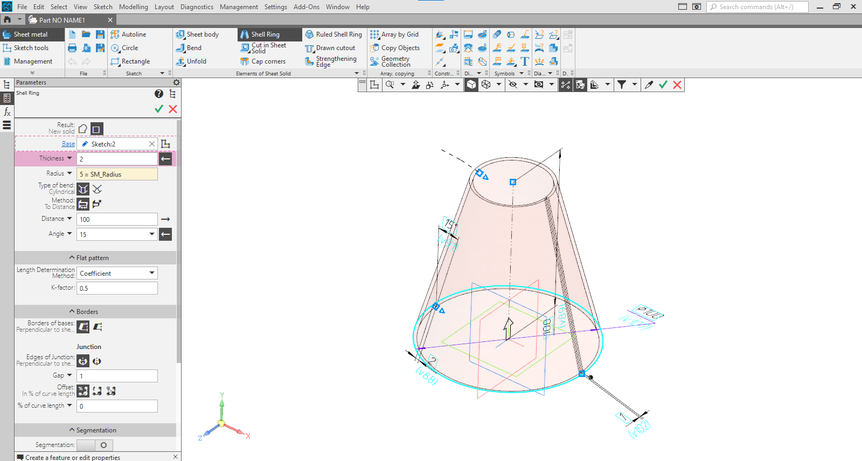Open the Settings menu
Screen dimensions: 862x461
[275, 7]
